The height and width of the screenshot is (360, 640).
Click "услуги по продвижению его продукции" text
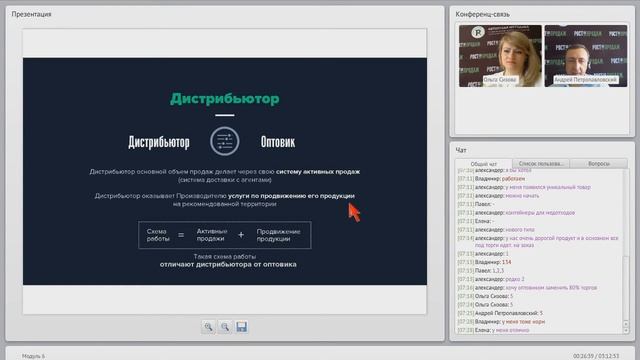pyautogui.click(x=291, y=196)
